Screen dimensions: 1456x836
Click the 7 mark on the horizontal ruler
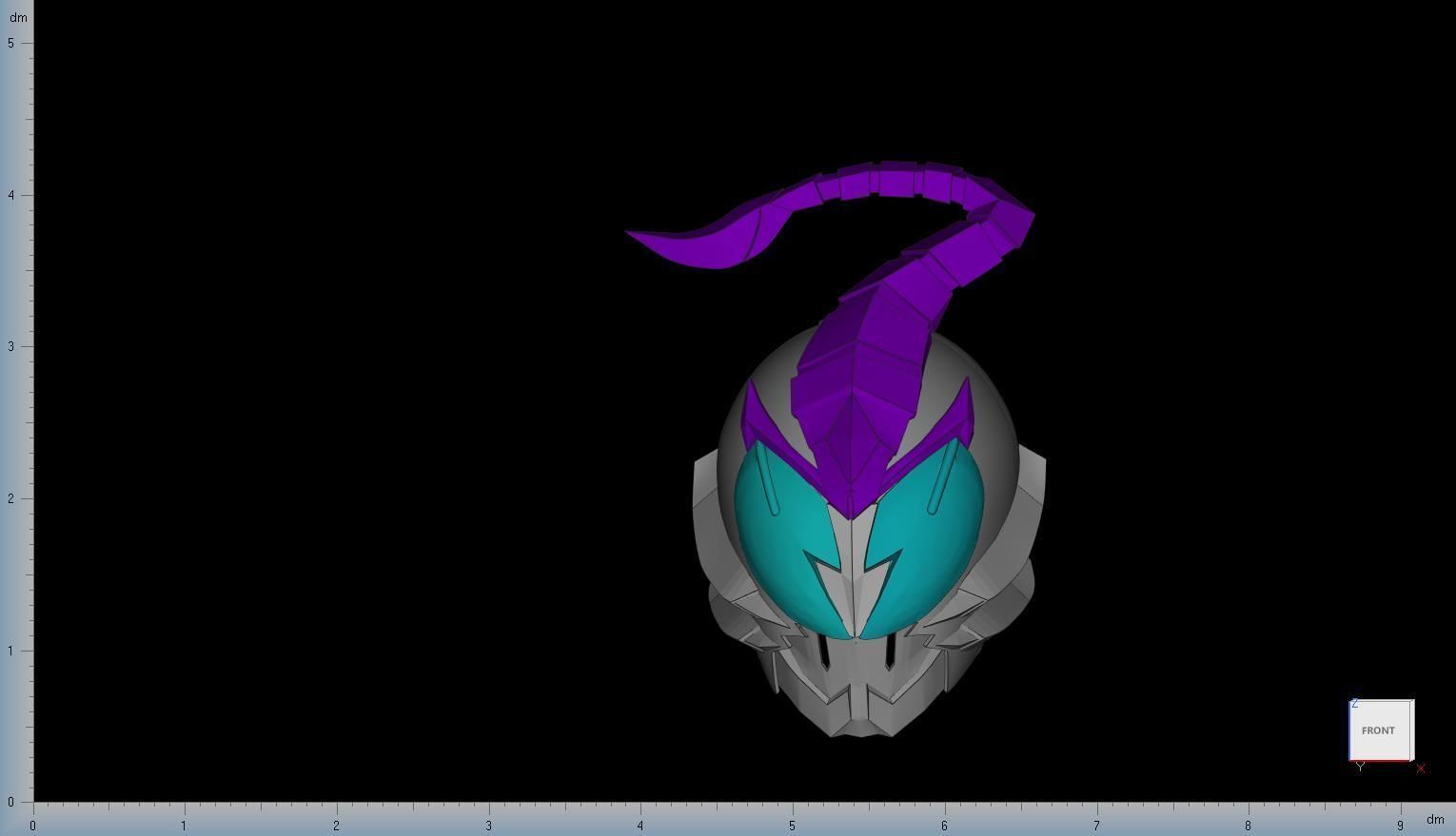1095,826
